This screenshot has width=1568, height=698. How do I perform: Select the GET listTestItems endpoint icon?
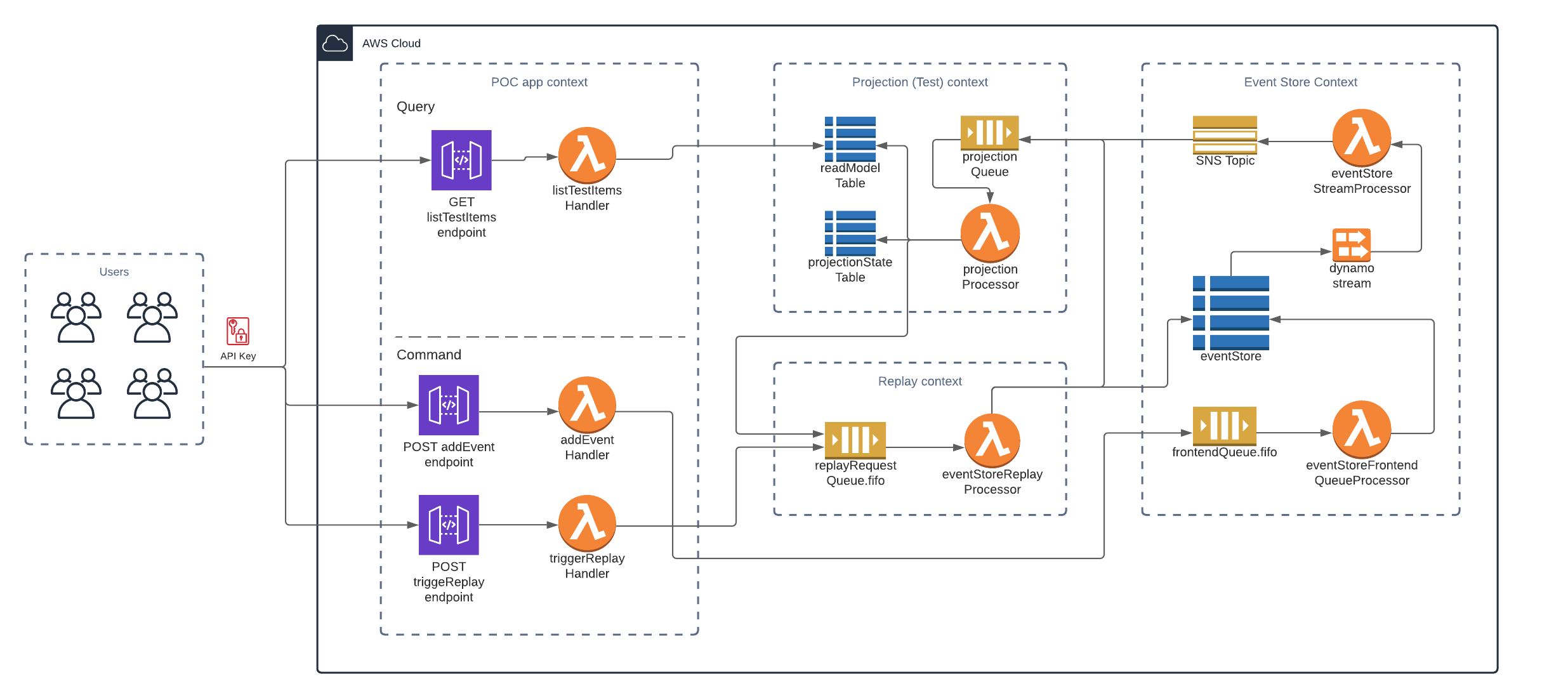pos(461,160)
